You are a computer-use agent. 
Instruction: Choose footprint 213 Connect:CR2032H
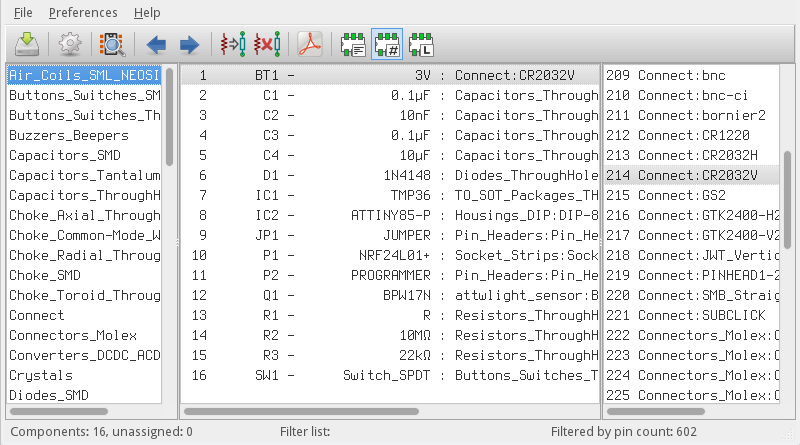[x=692, y=155]
